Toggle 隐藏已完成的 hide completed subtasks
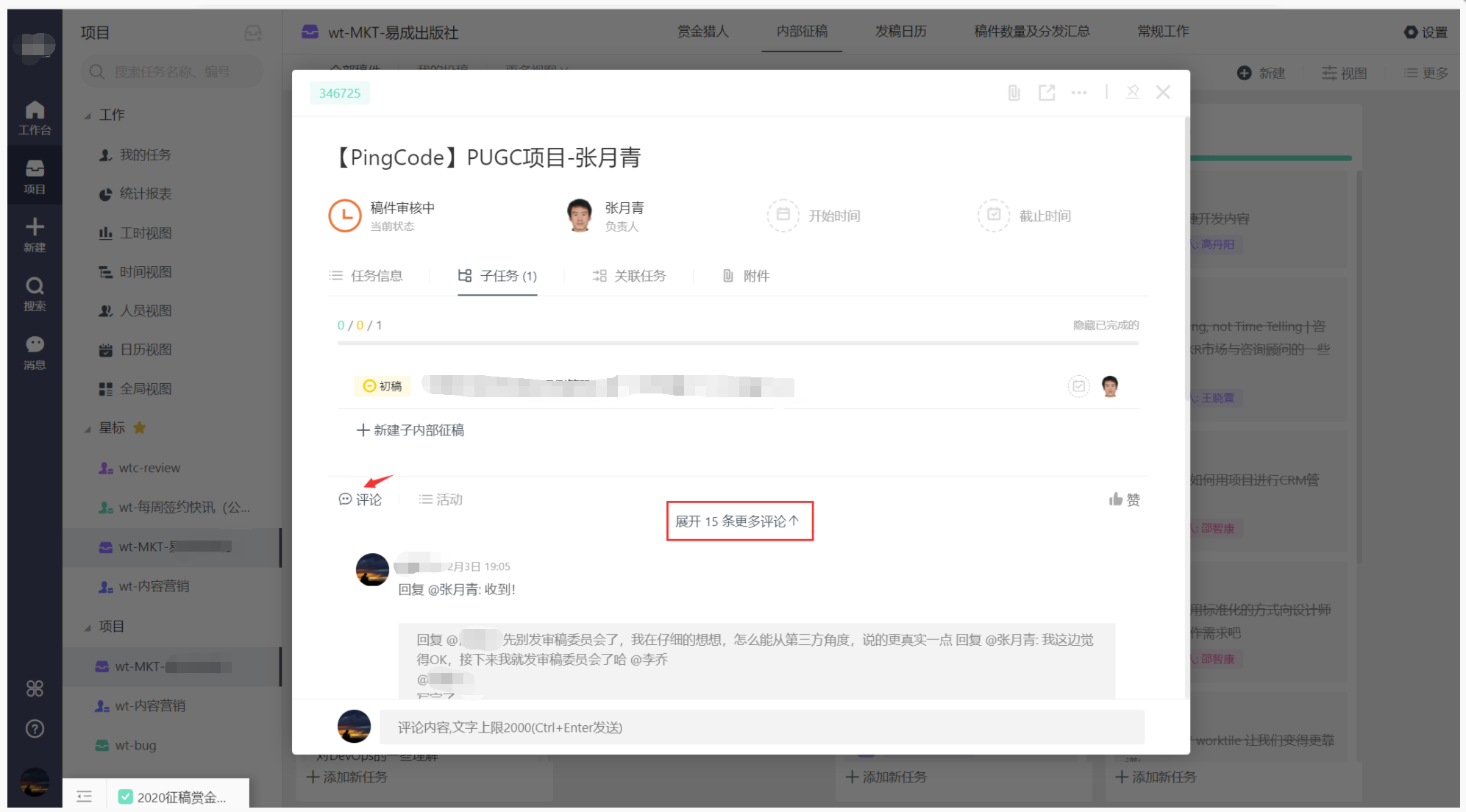1466x812 pixels. click(1105, 325)
